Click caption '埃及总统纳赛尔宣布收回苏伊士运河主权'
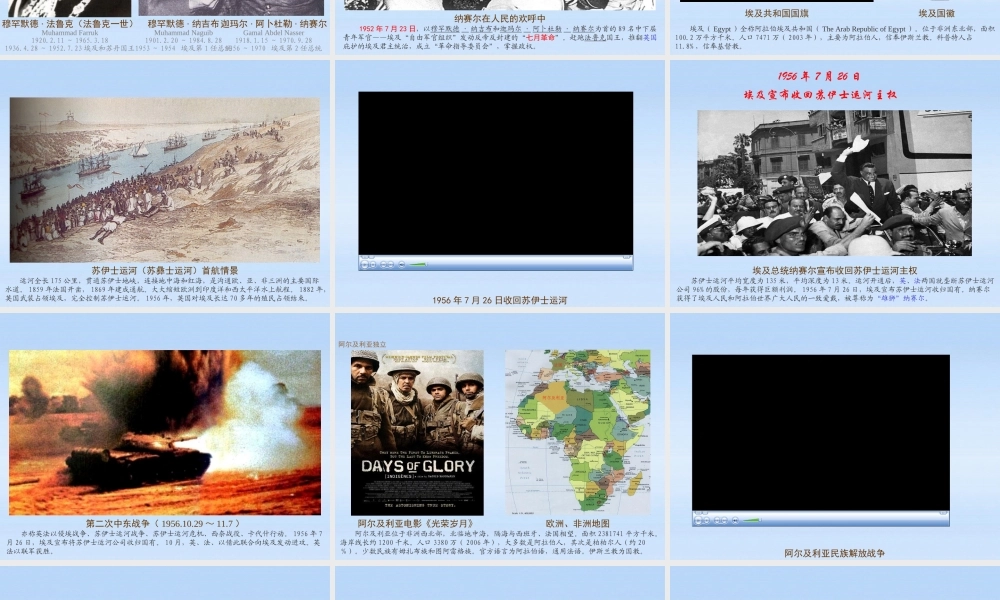1000x600 pixels. [835, 270]
